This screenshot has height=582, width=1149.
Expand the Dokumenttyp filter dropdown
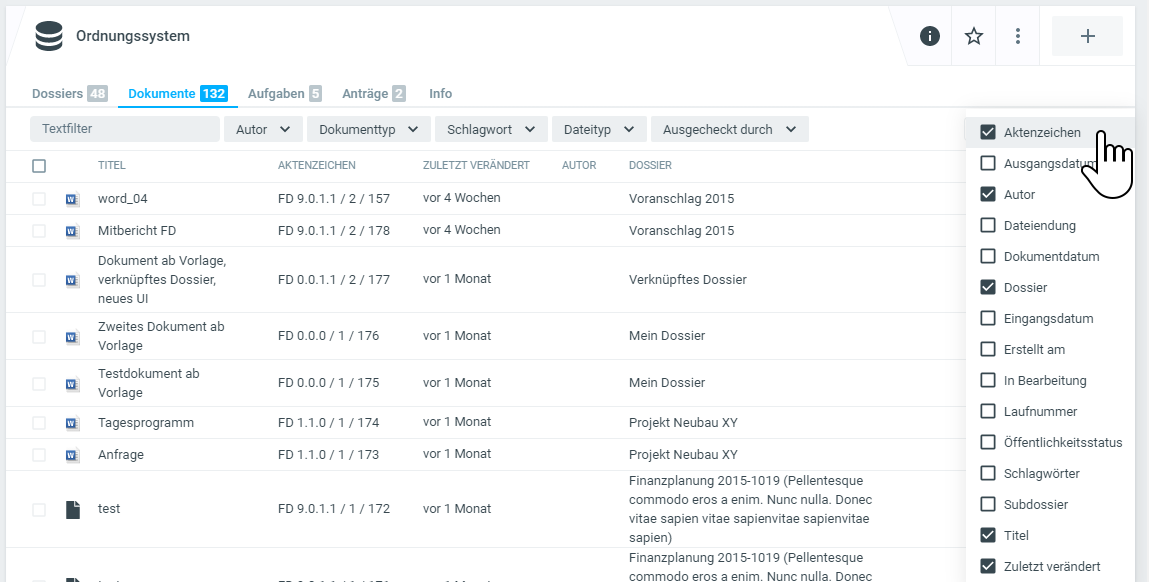[368, 130]
